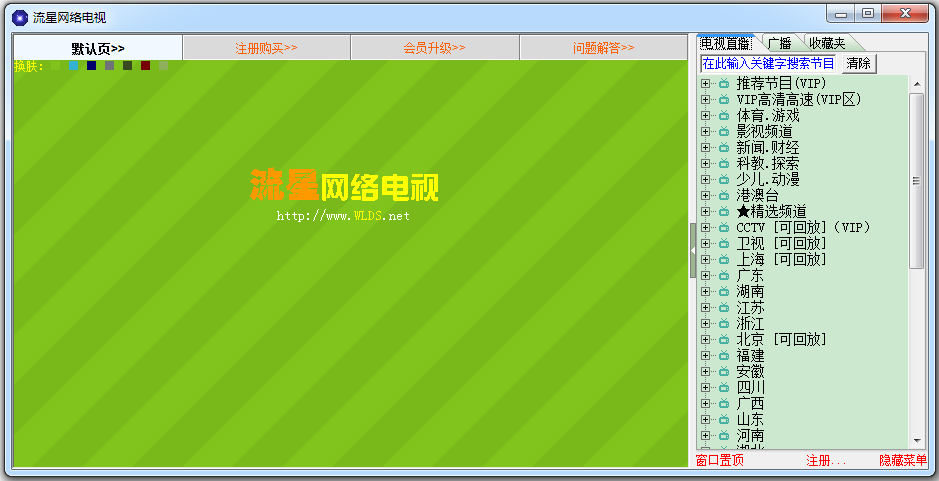This screenshot has width=939, height=481.
Task: Click the TV icon next to 影视频道
Action: tap(723, 132)
